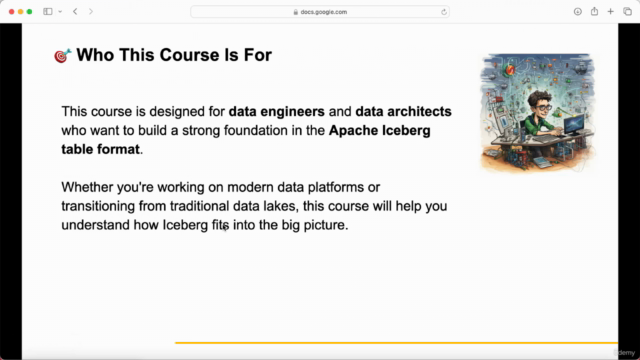This screenshot has width=640, height=360.
Task: Click the docs.google.com address bar
Action: coord(320,12)
